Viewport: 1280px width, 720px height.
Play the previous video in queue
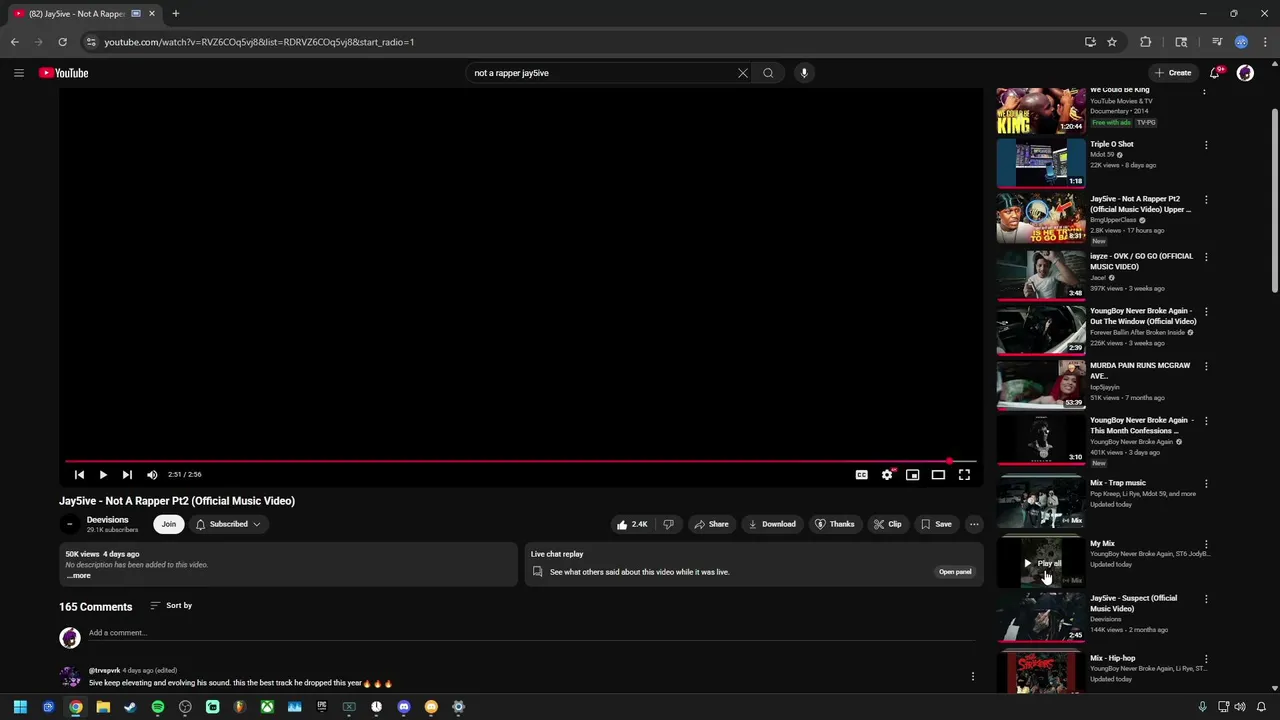click(79, 475)
